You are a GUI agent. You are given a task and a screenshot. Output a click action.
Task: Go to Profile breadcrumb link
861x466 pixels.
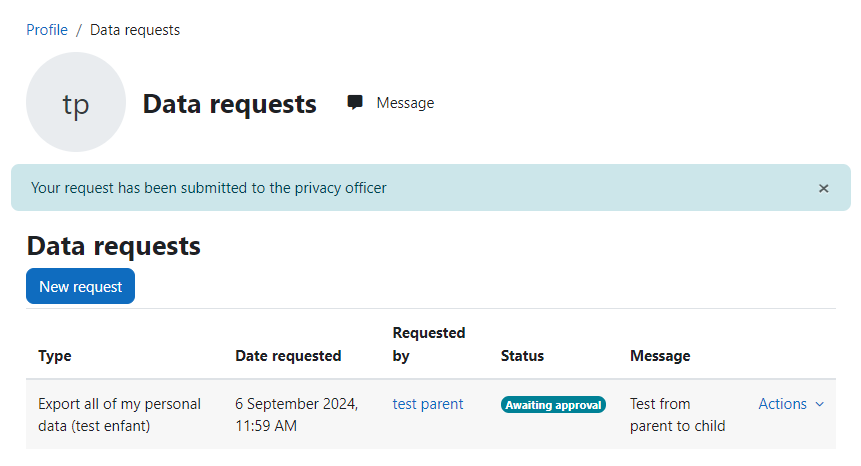click(x=47, y=30)
